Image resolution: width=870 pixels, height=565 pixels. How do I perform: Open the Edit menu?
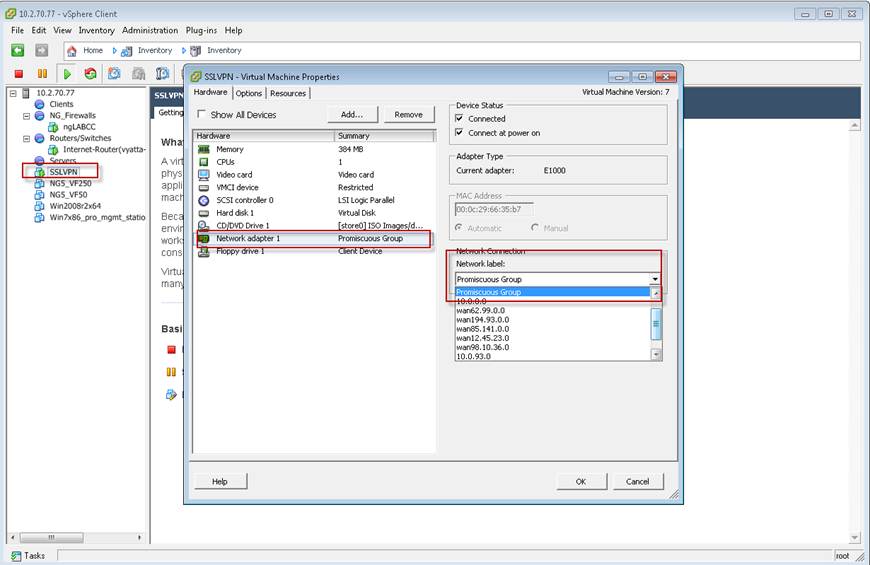[39, 31]
